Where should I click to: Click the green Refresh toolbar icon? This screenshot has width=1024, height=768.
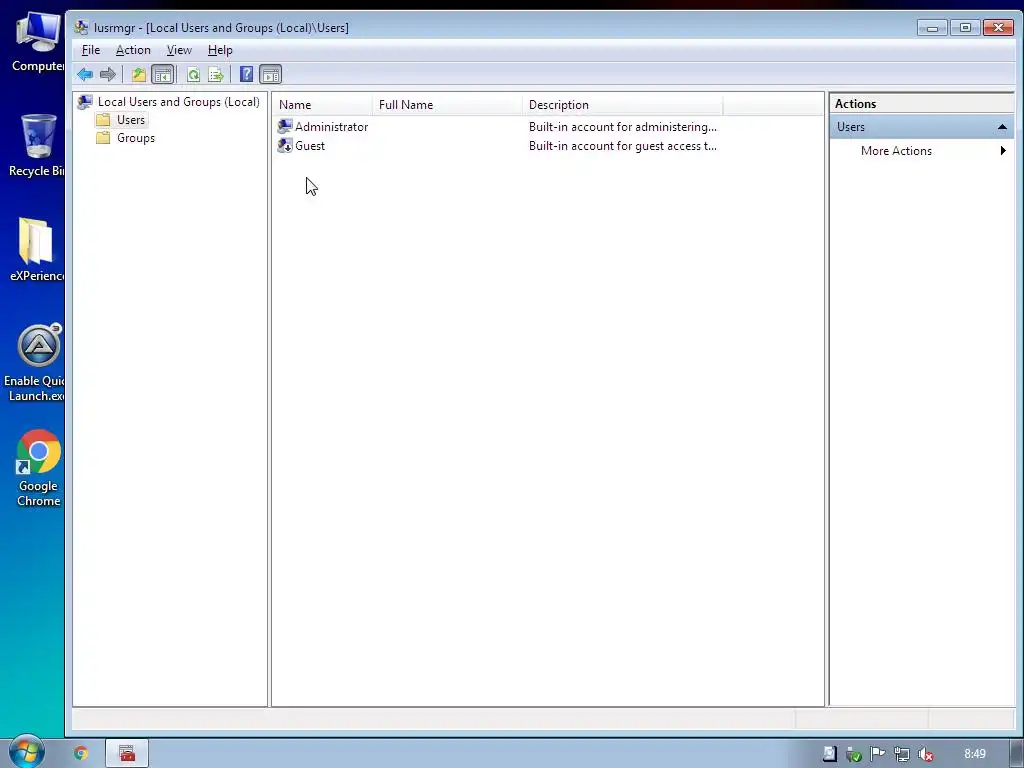(193, 74)
